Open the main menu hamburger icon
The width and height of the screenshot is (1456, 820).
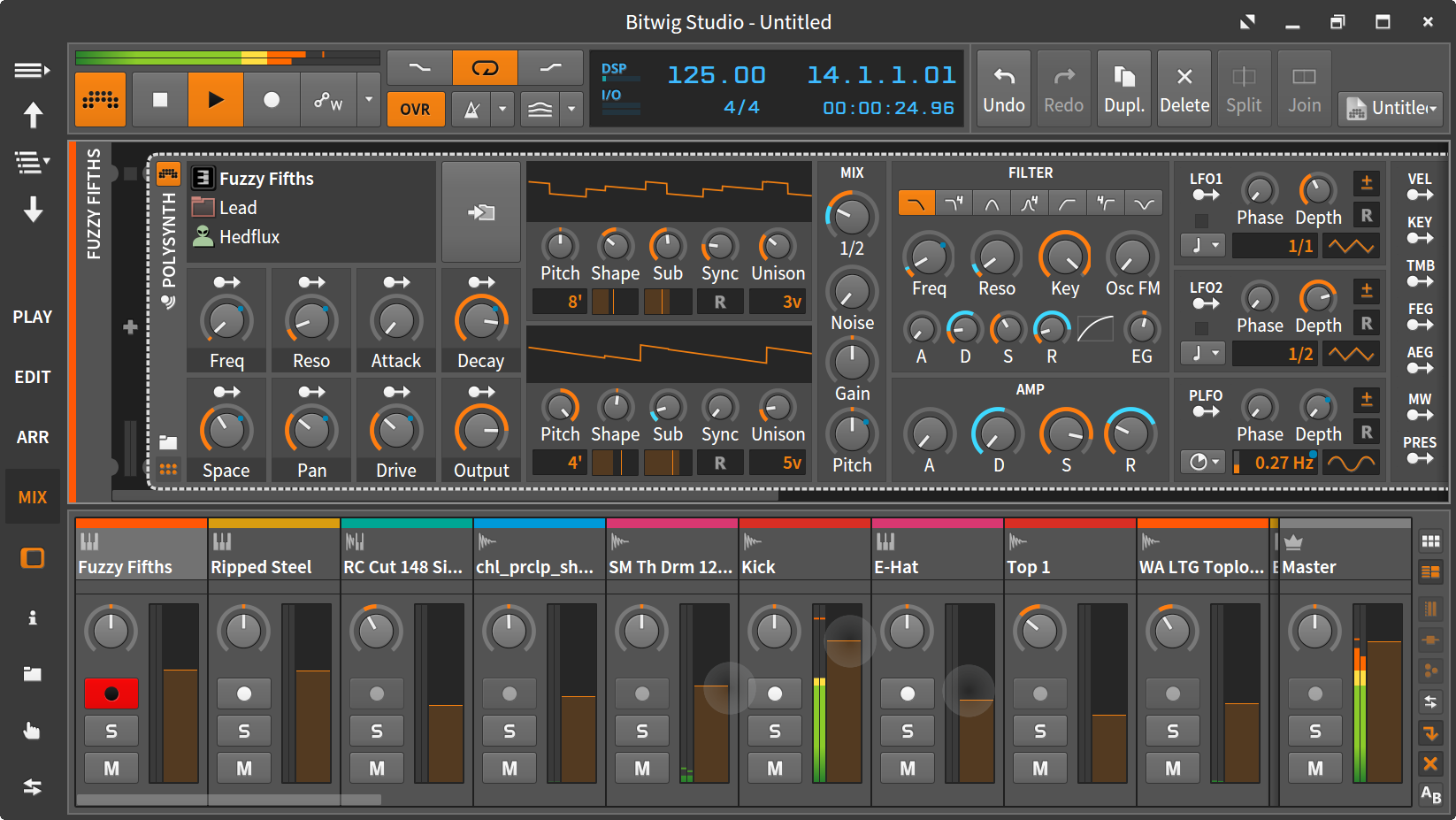coord(32,70)
